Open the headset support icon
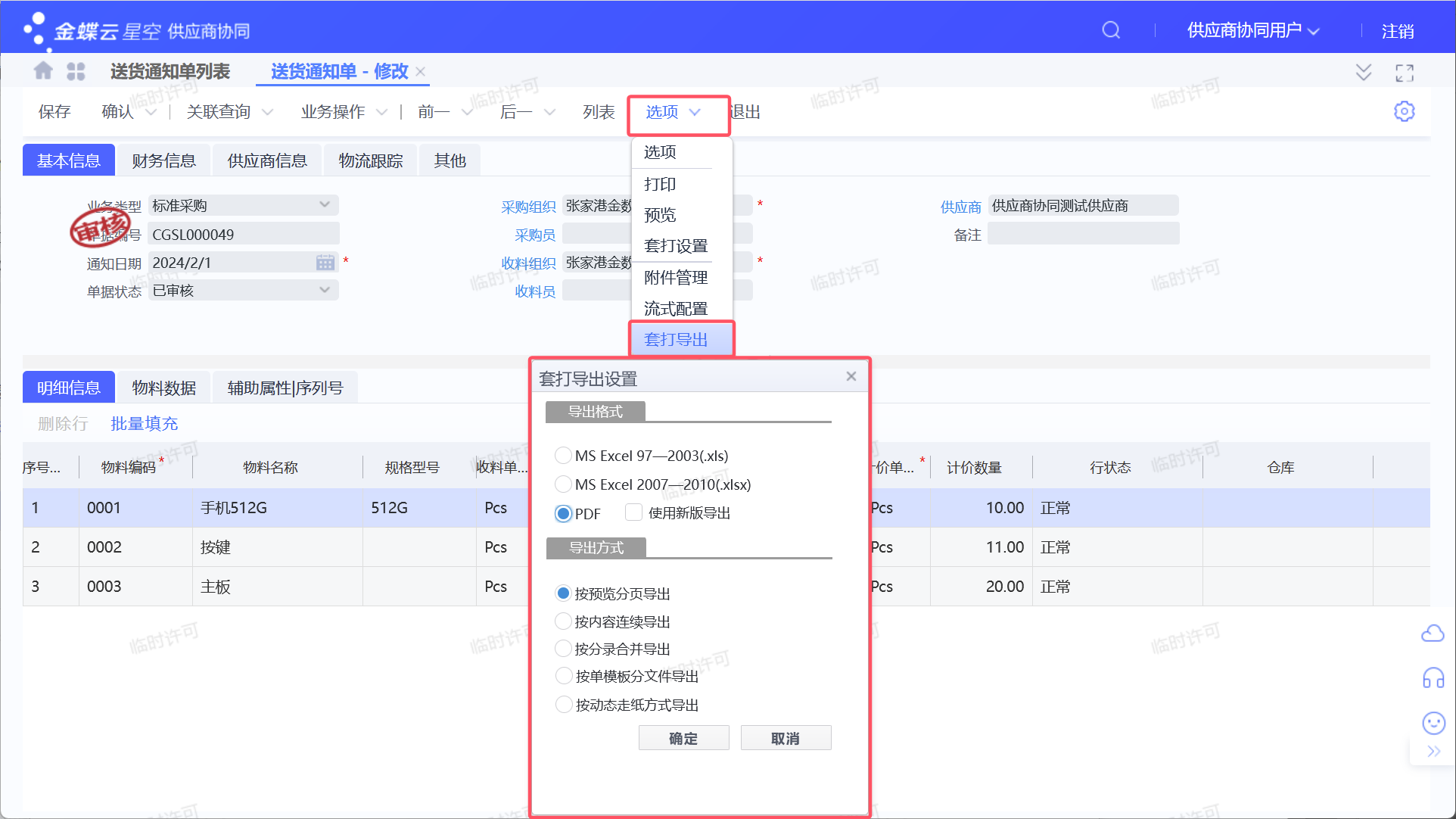Image resolution: width=1456 pixels, height=819 pixels. [x=1433, y=677]
